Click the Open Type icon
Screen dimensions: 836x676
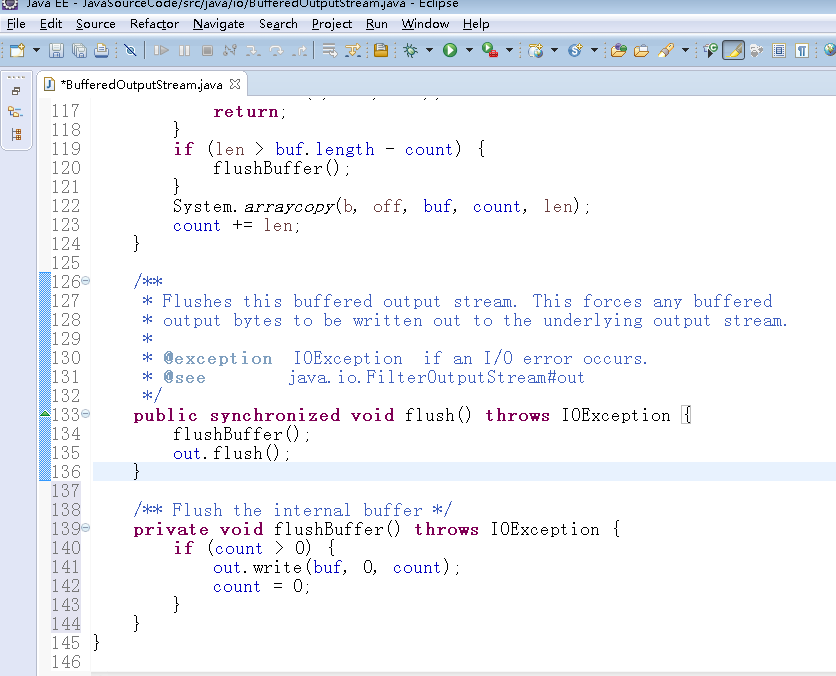click(x=618, y=50)
